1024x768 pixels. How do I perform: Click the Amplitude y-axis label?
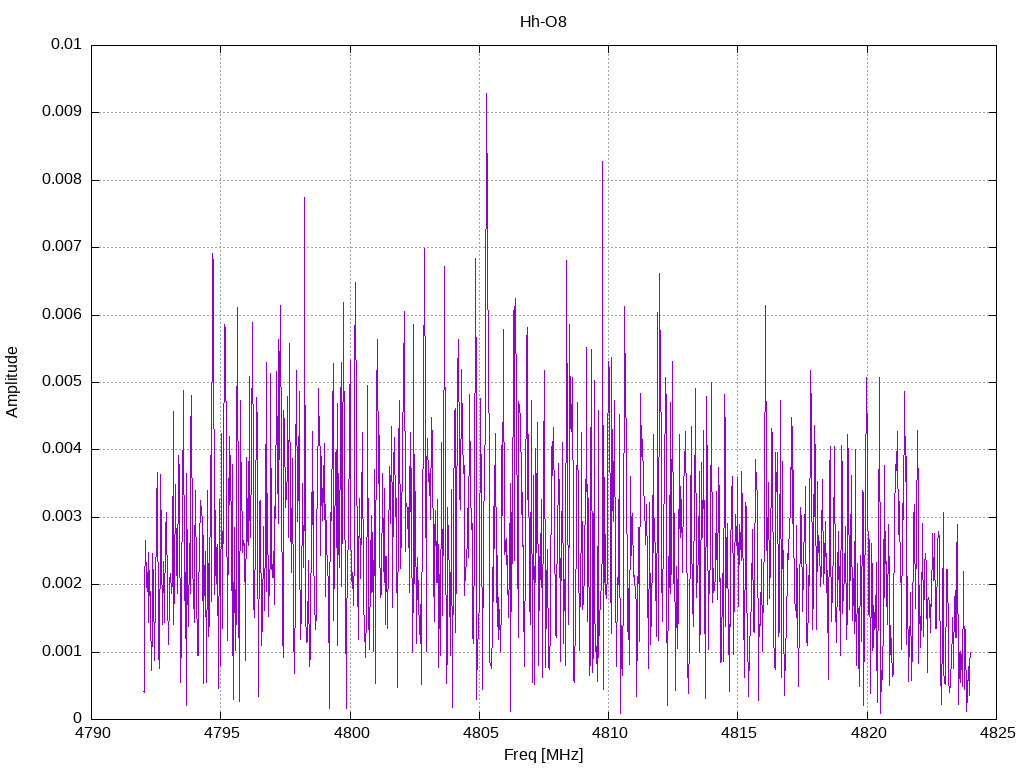pos(12,382)
